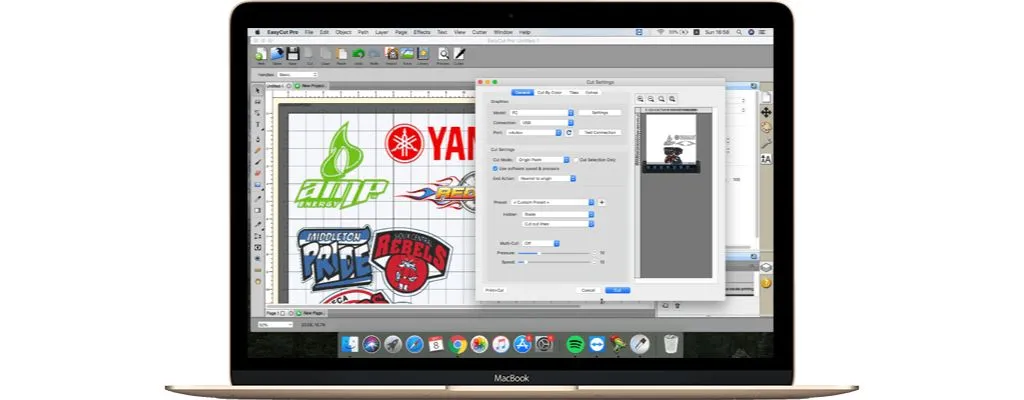This screenshot has height=400, width=1024.
Task: Select the Text tool in left toolbox
Action: [258, 125]
